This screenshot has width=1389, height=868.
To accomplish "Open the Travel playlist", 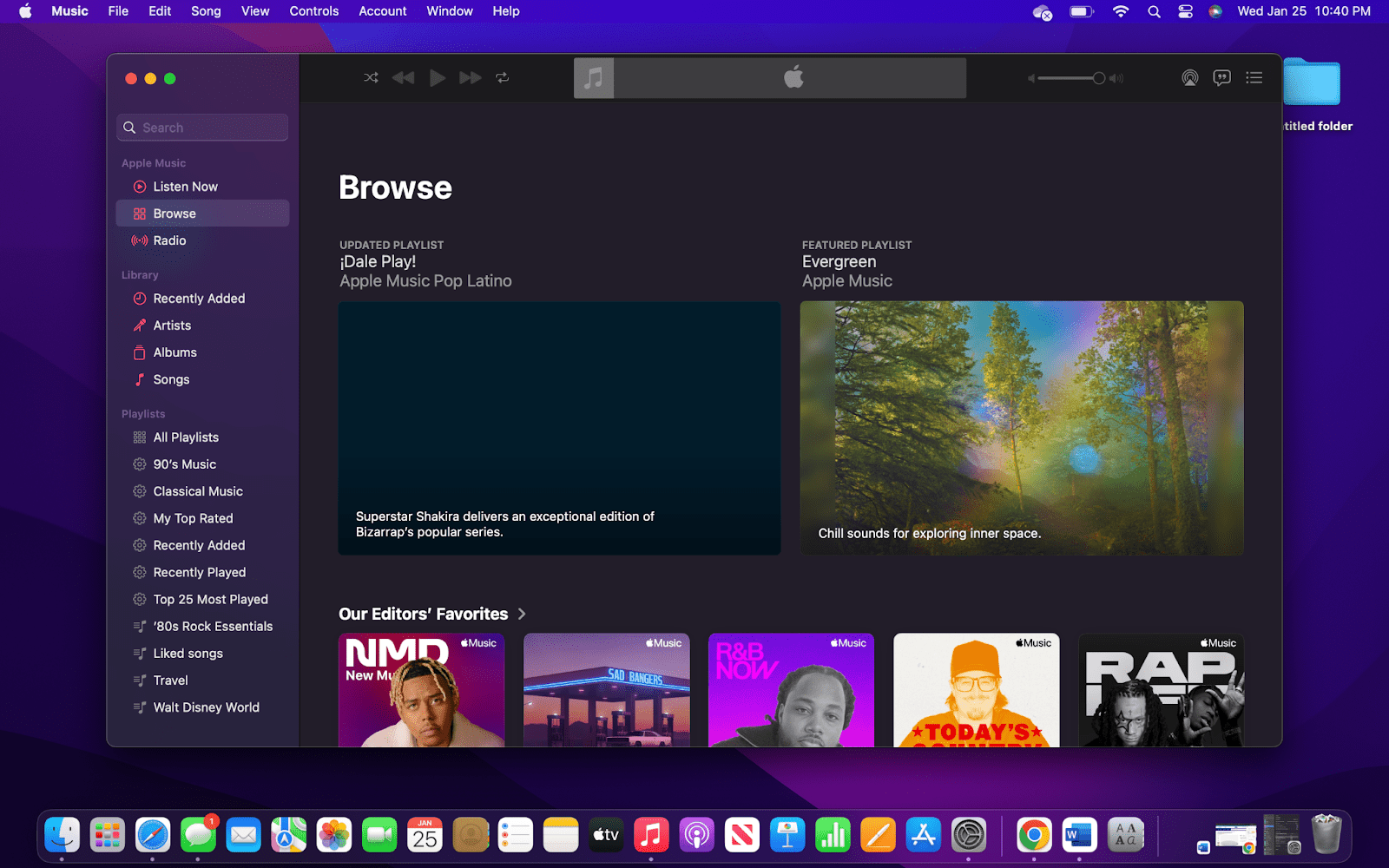I will pos(202,680).
